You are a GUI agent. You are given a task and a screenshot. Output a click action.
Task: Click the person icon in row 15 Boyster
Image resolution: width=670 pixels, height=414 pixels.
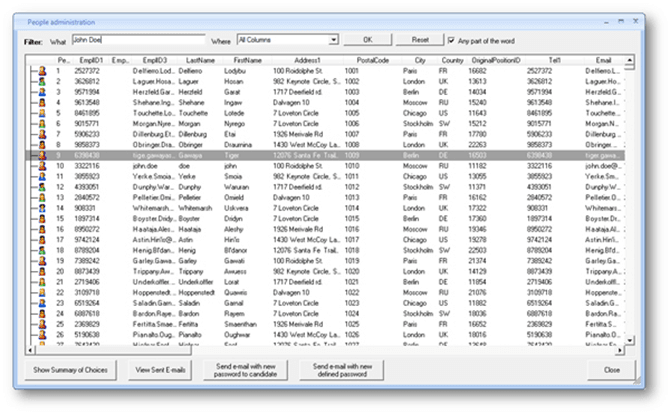point(42,219)
